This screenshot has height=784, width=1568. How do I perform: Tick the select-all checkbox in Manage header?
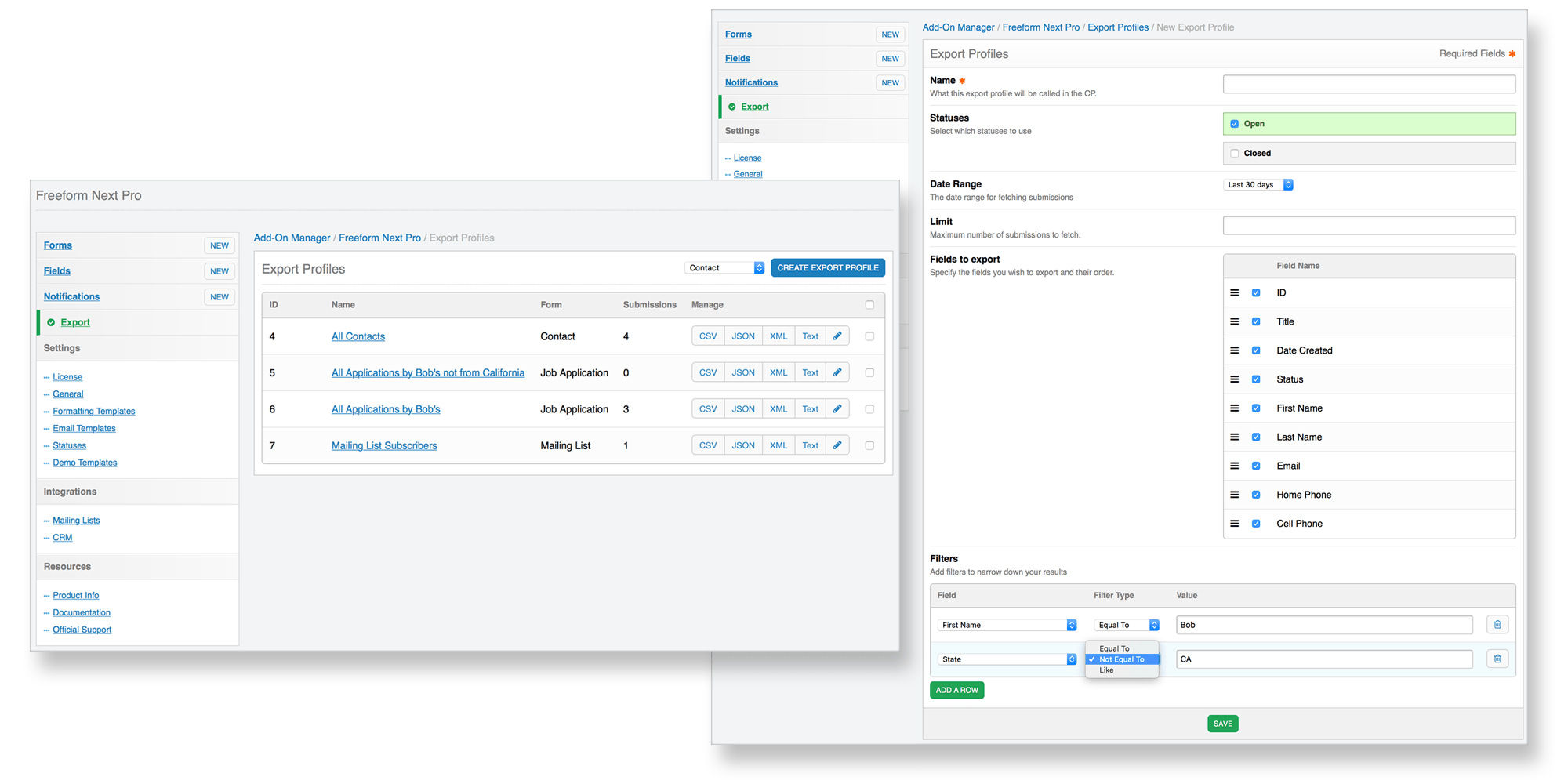[x=869, y=305]
